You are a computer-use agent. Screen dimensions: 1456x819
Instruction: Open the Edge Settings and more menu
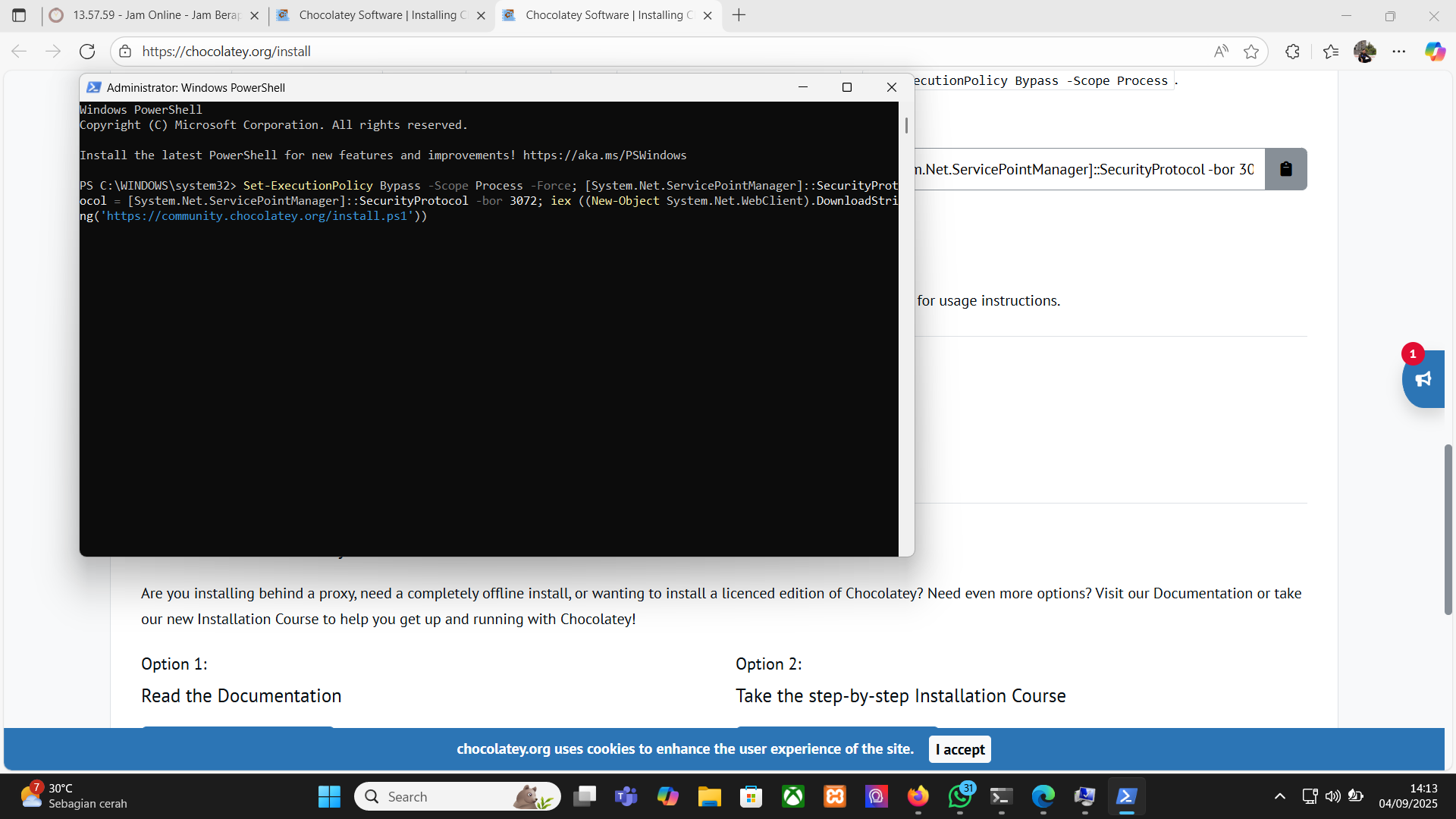click(1401, 51)
